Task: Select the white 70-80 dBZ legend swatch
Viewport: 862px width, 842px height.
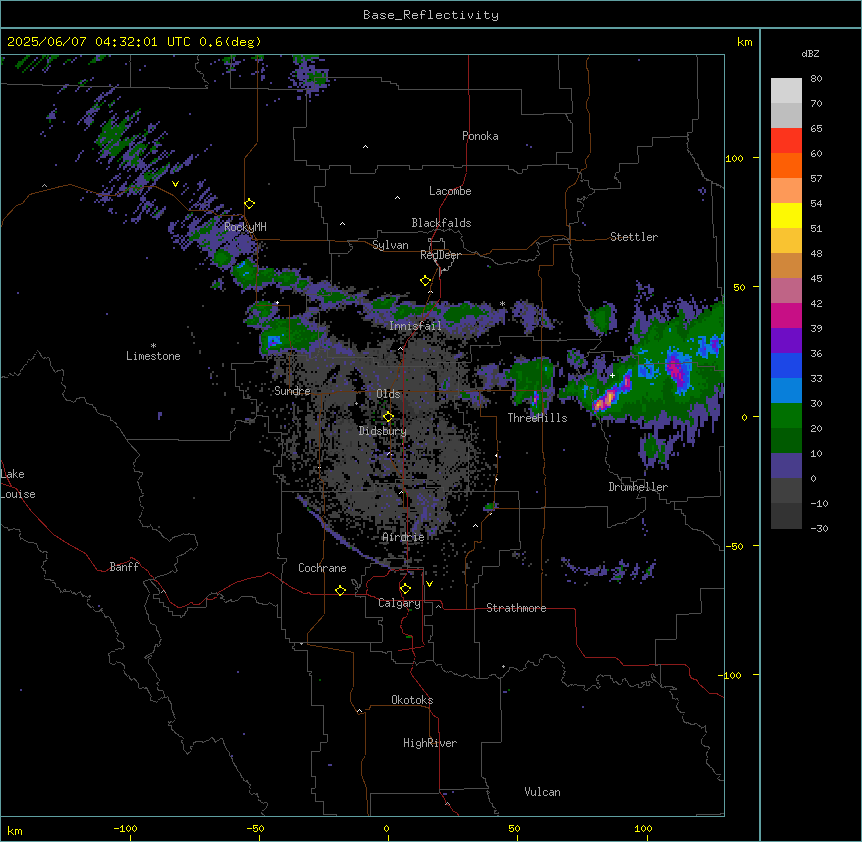Action: coord(786,91)
